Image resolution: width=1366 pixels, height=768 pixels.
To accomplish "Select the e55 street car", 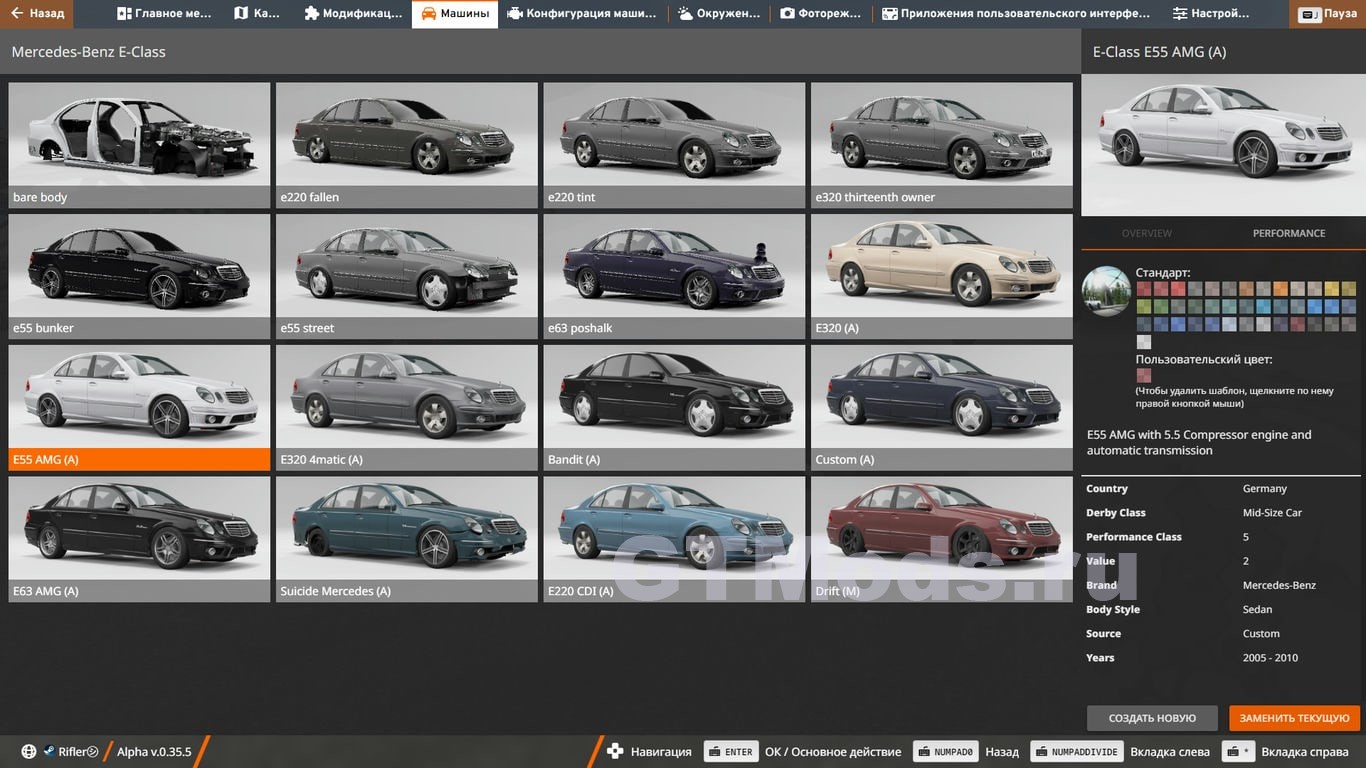I will pos(407,276).
